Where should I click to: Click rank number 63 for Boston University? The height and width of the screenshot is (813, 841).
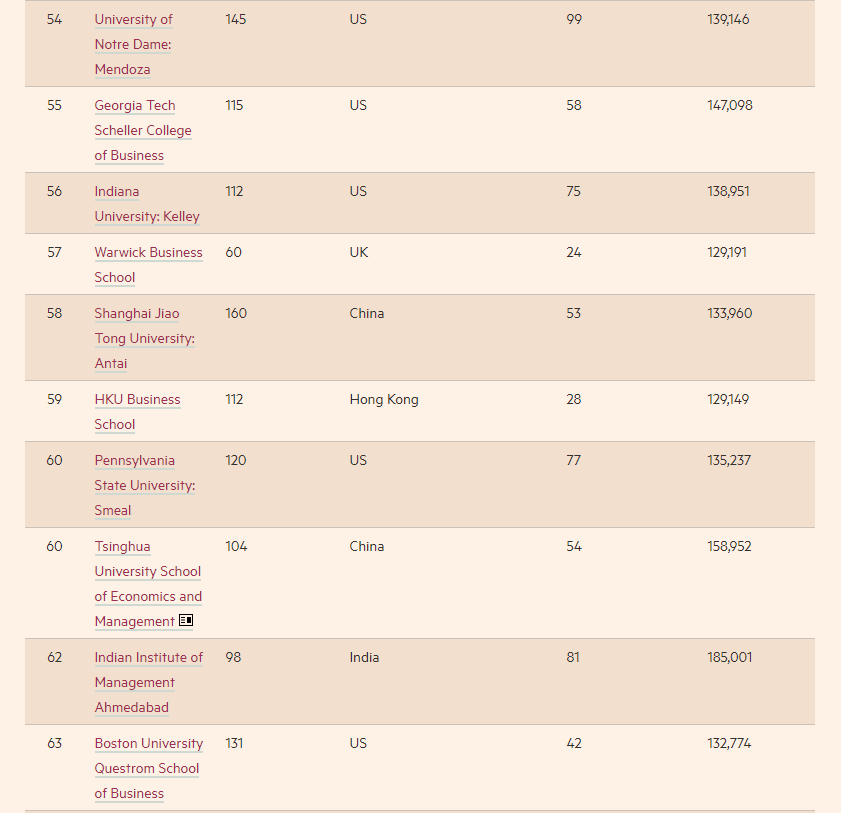54,743
